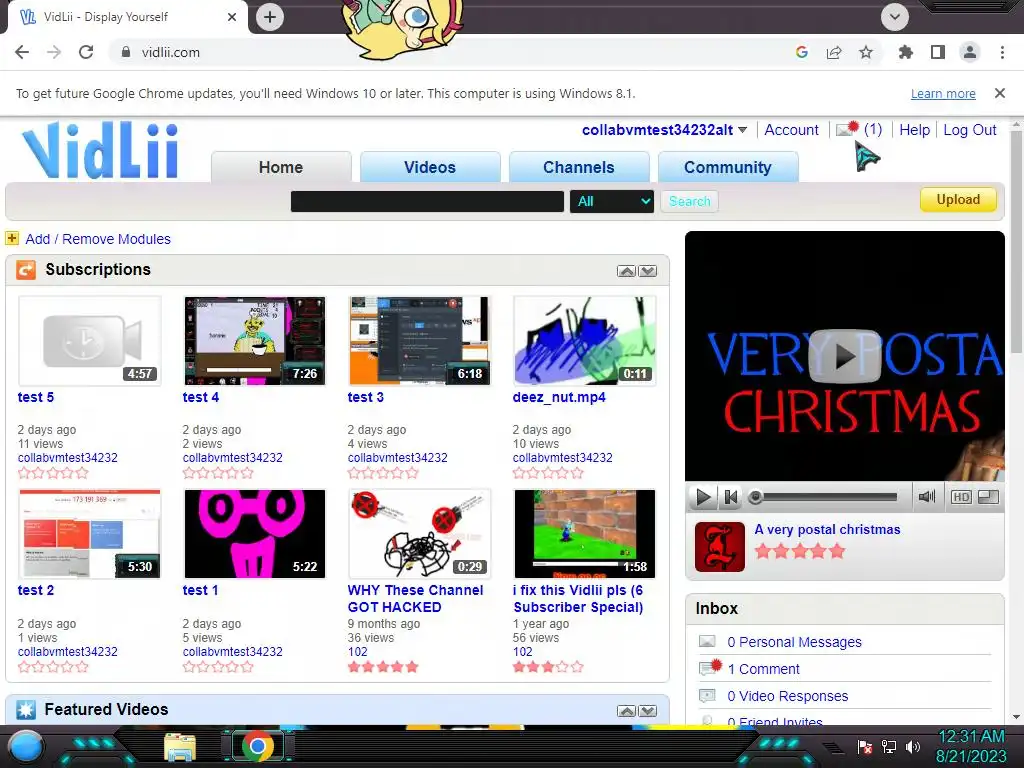The height and width of the screenshot is (768, 1024).
Task: Click the Add Modules plus icon
Action: 12,238
